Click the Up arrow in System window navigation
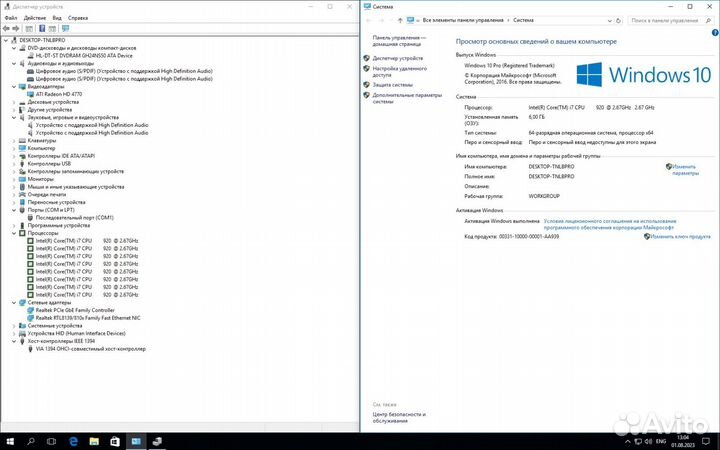The width and height of the screenshot is (720, 450). 400,21
